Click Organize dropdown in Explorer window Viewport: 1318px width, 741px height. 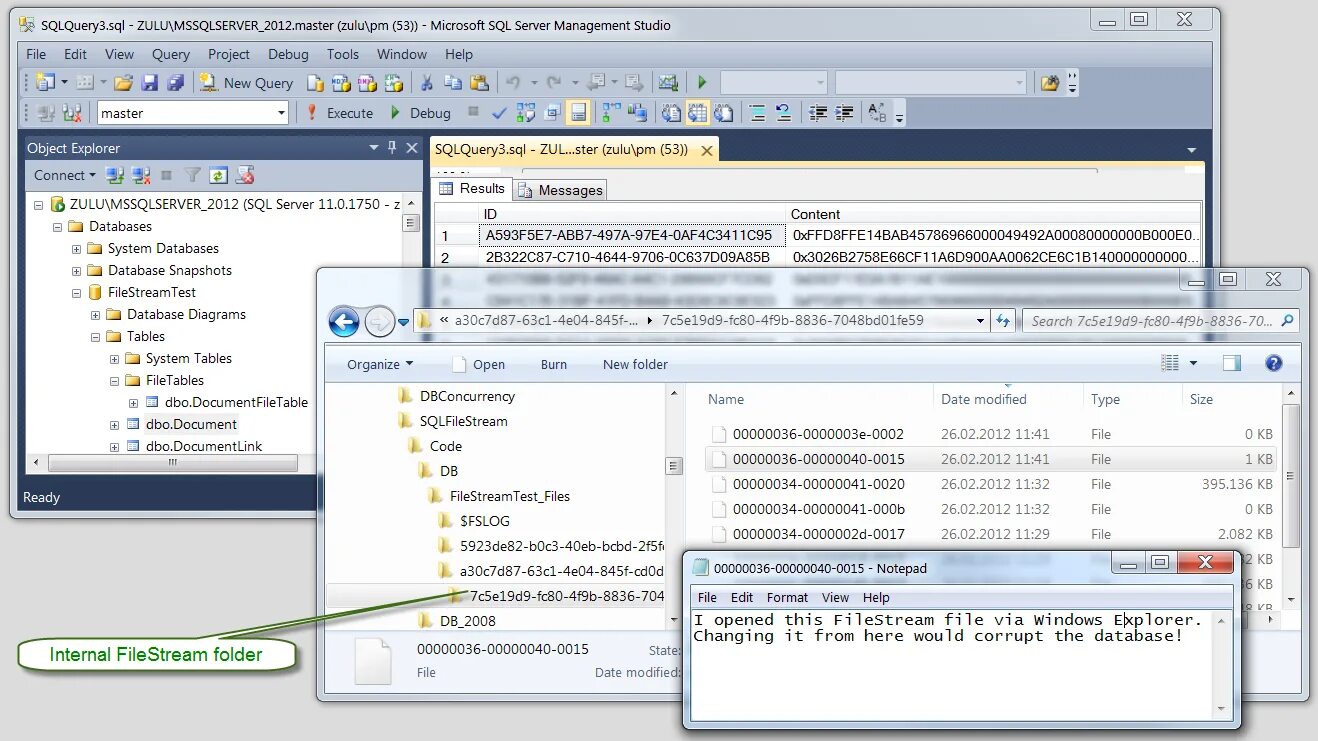(380, 365)
